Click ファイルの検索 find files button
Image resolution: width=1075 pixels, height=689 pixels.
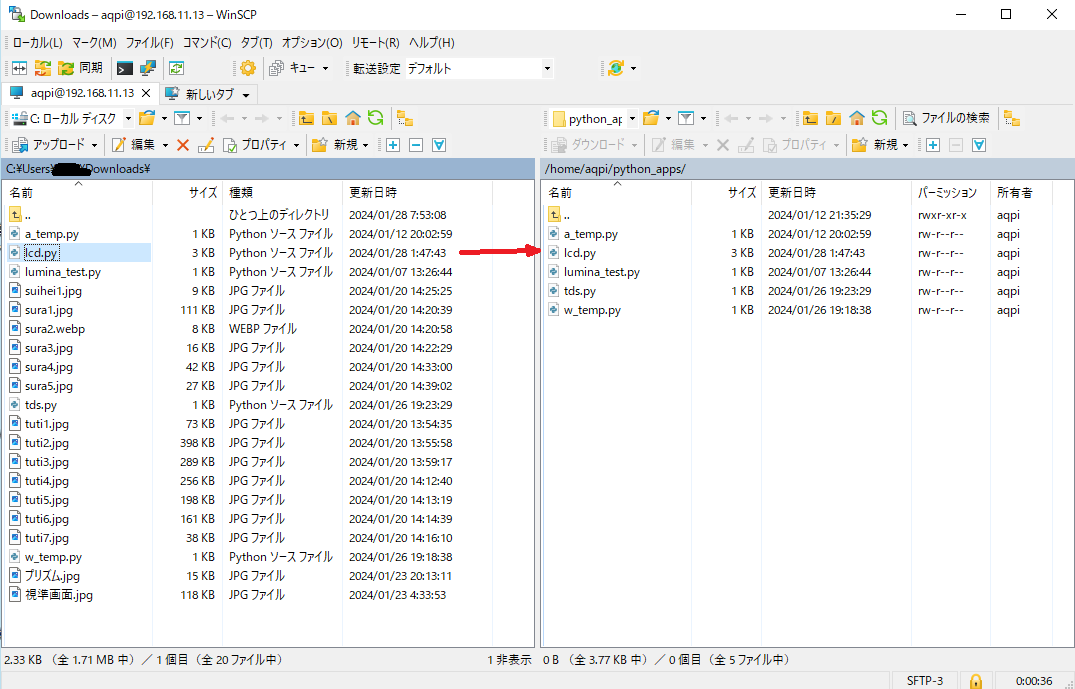click(x=946, y=118)
